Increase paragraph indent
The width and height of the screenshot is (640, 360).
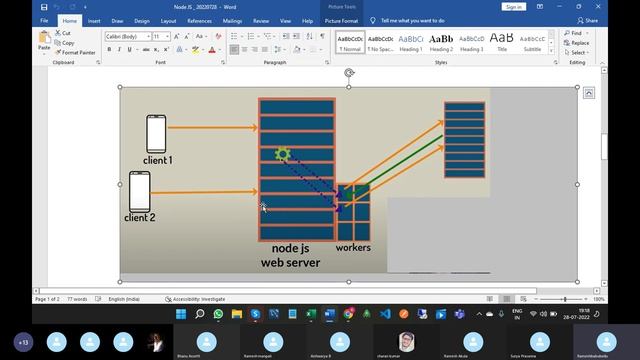pyautogui.click(x=297, y=36)
